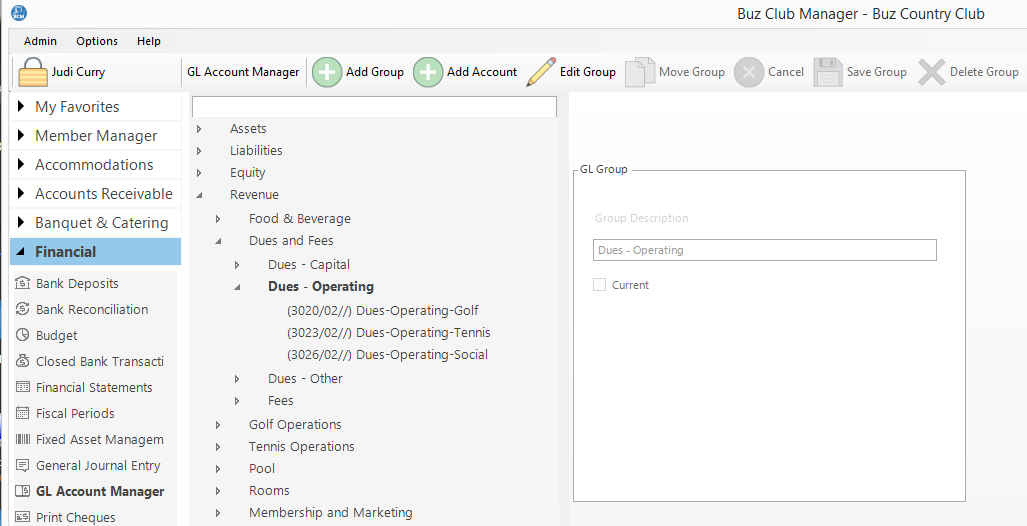Open the Options menu

97,41
